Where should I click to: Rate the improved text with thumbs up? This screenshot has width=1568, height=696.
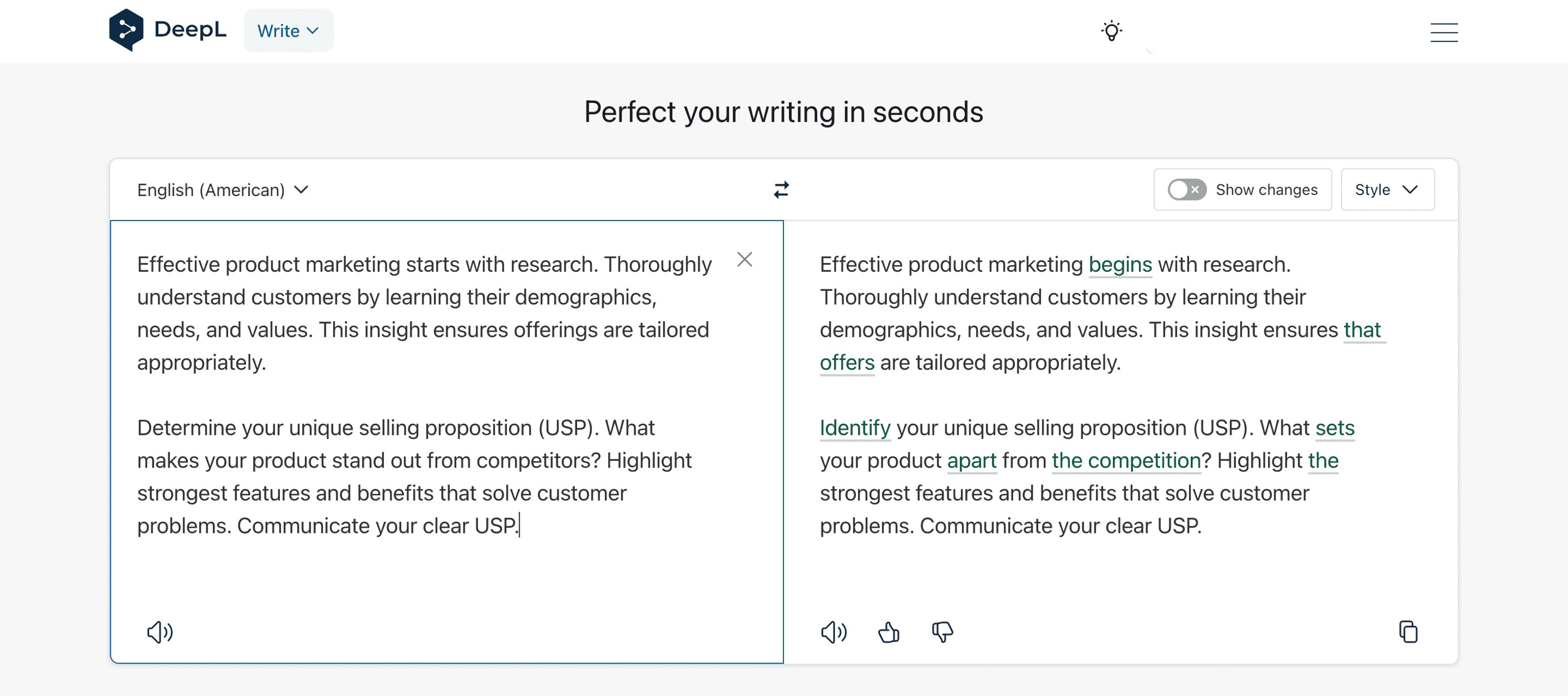pos(888,632)
